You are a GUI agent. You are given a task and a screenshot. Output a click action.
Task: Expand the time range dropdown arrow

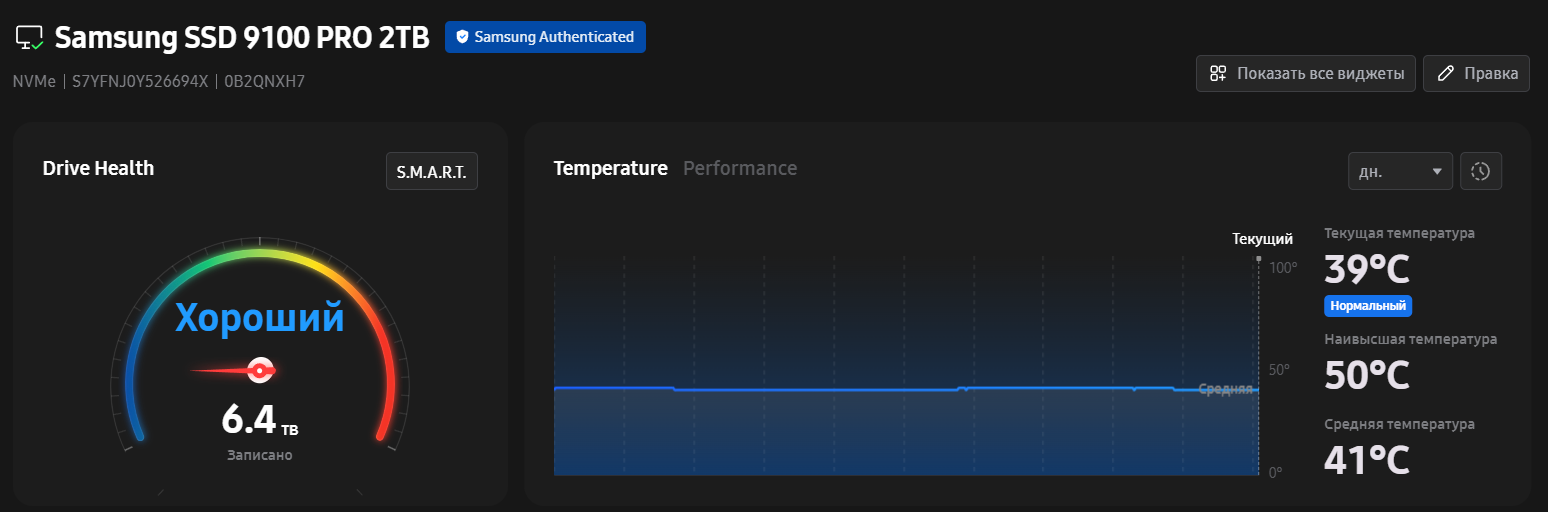[x=1438, y=171]
